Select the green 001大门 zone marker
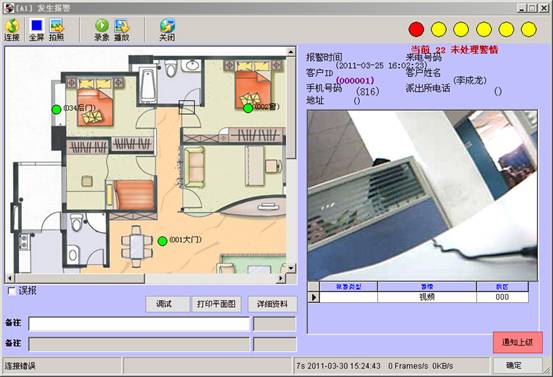553x377 pixels. 162,241
